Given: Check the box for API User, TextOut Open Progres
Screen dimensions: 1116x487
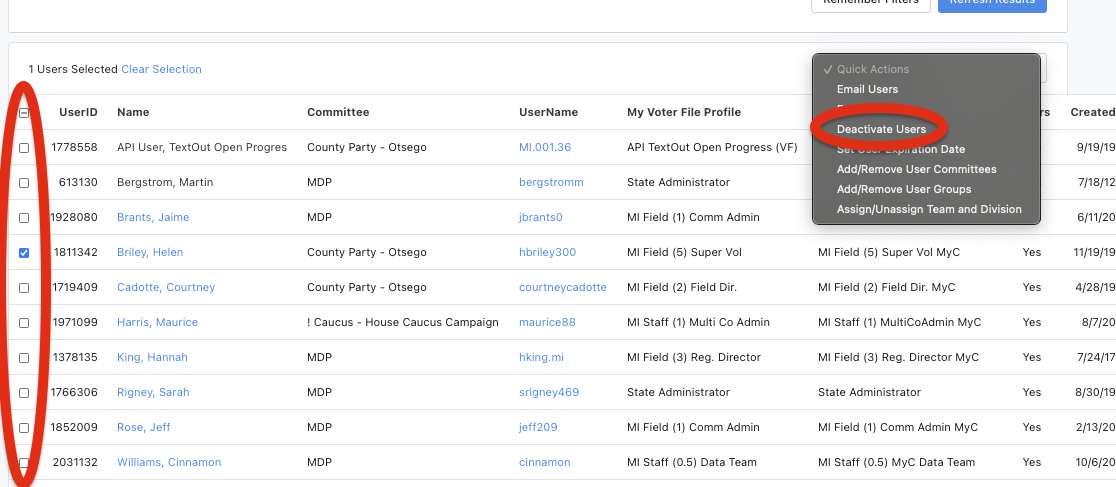Looking at the screenshot, I should pos(23,147).
